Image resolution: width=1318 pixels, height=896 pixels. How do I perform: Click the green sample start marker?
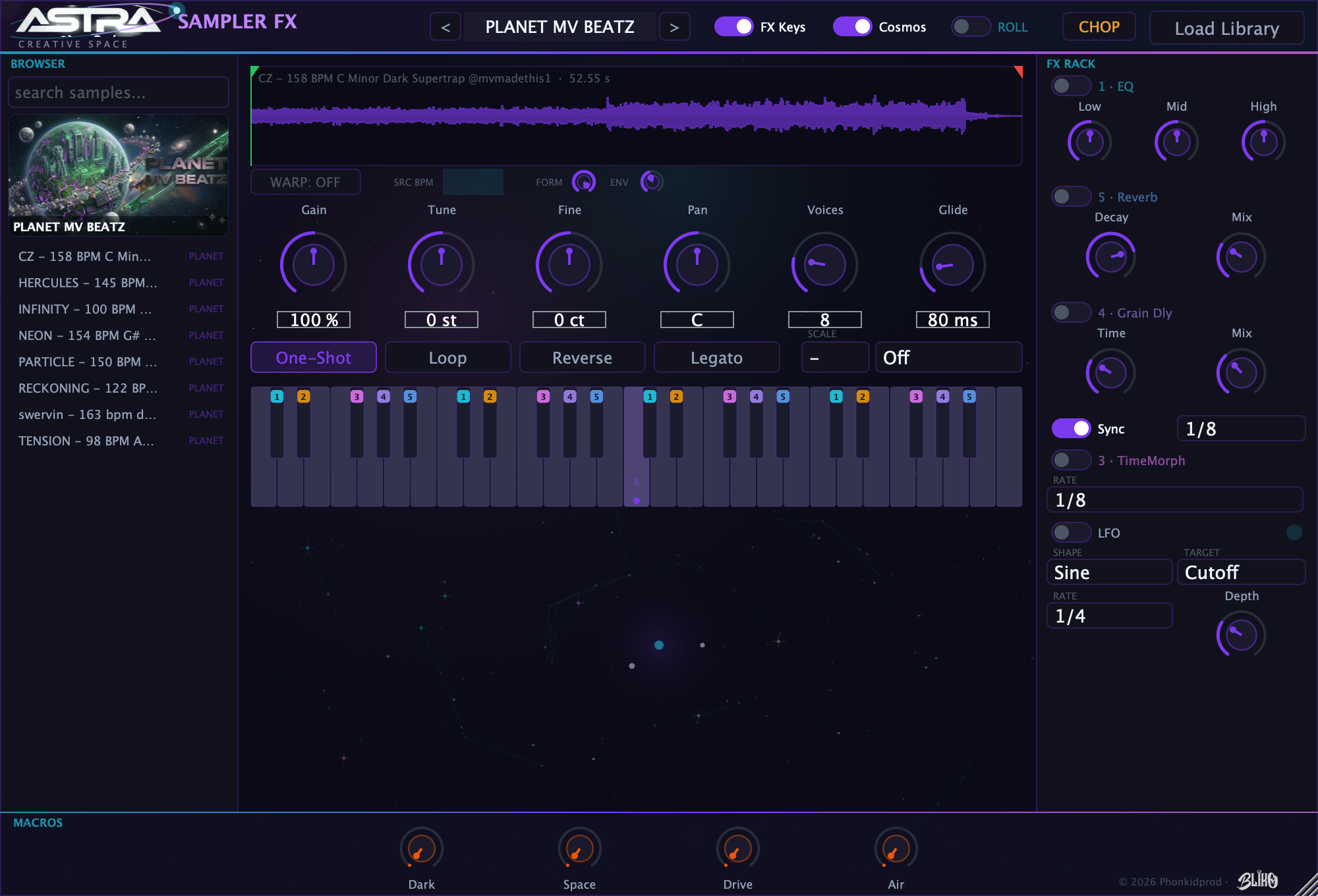pyautogui.click(x=254, y=70)
